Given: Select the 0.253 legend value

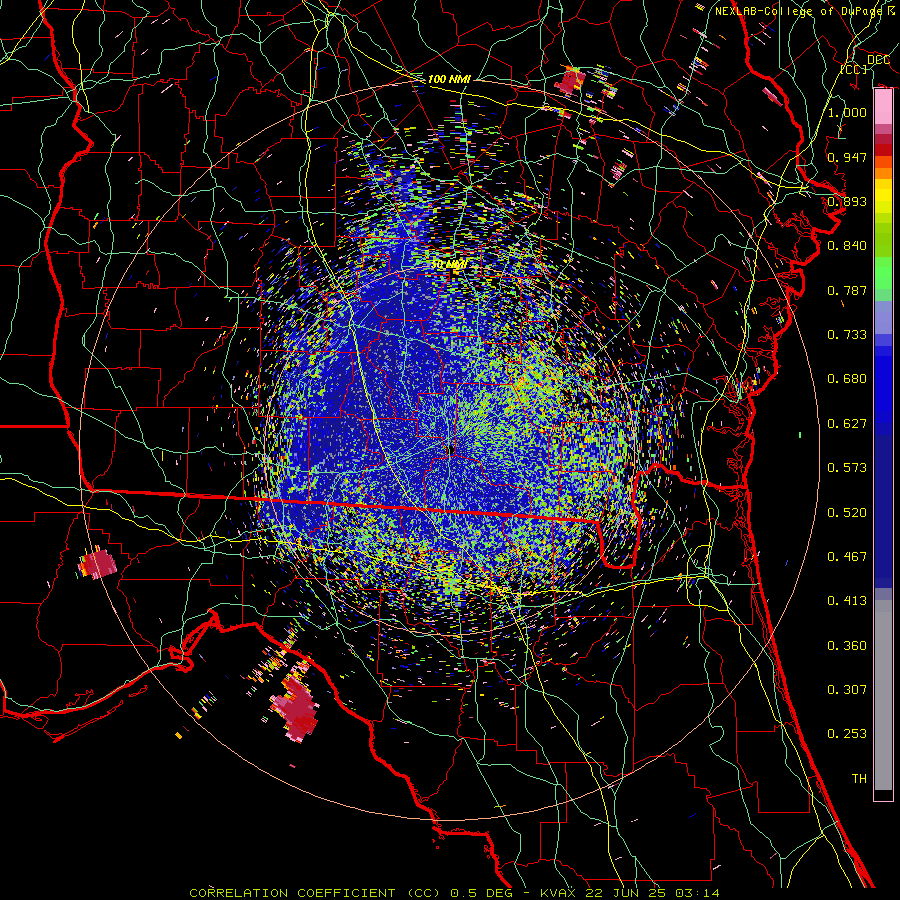Looking at the screenshot, I should (x=847, y=734).
